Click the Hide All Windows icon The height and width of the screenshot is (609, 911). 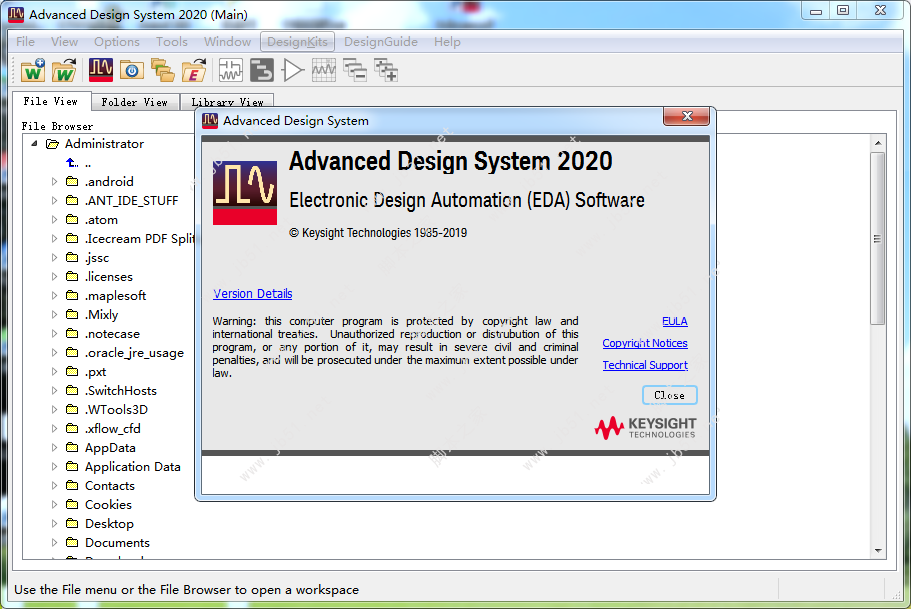pos(355,70)
